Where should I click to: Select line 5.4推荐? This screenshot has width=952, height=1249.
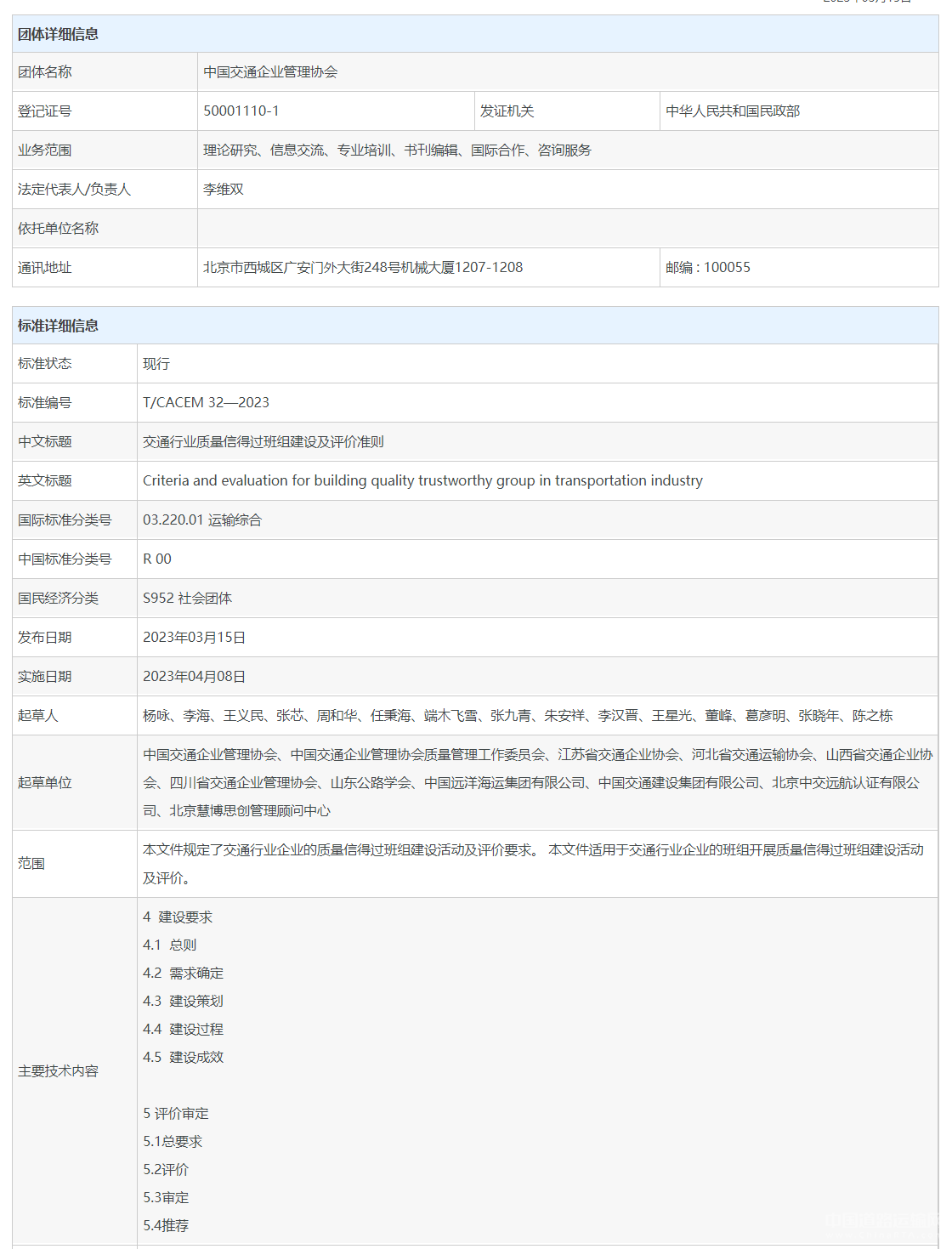pos(166,1226)
